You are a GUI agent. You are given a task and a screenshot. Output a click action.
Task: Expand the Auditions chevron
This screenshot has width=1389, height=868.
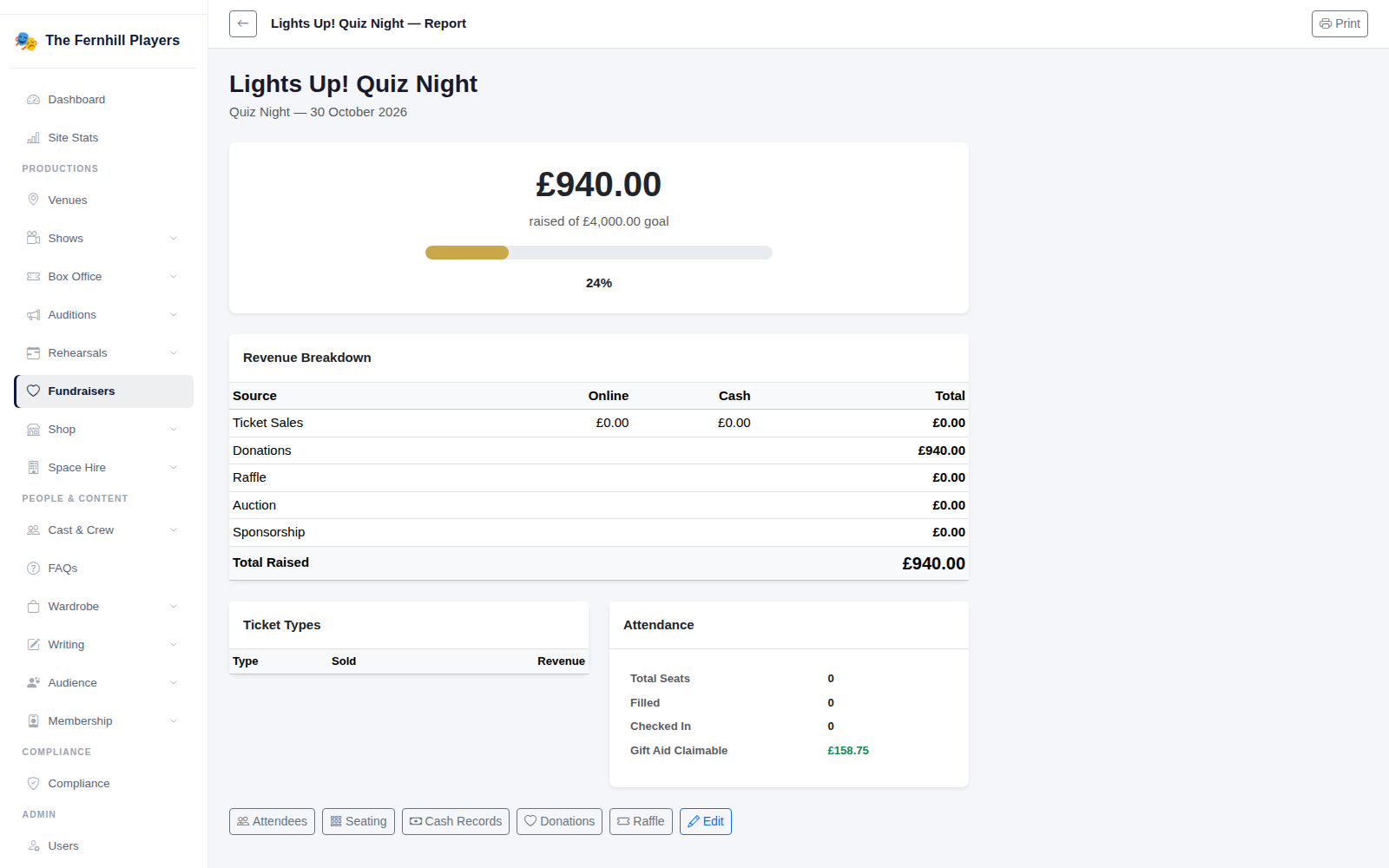click(174, 315)
